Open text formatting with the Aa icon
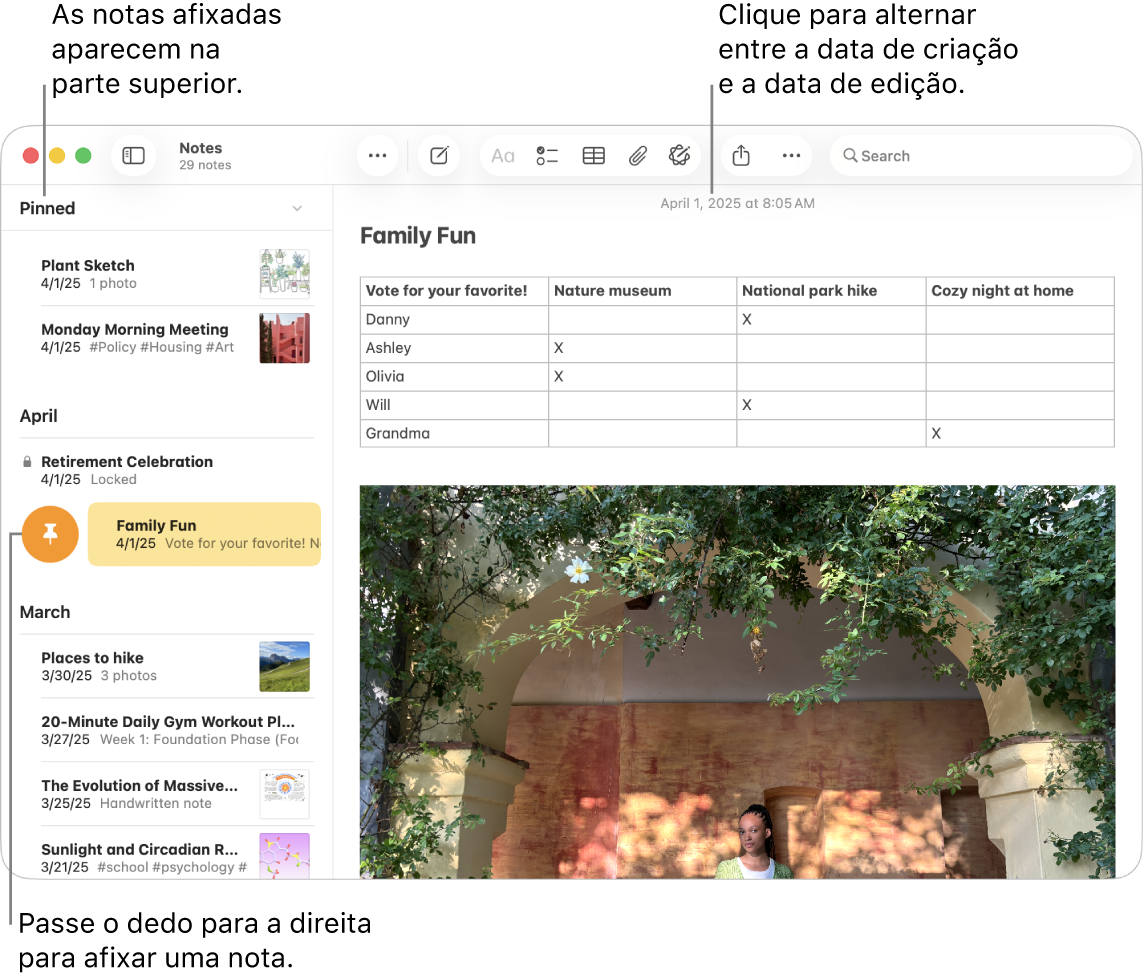This screenshot has height=979, width=1144. (502, 155)
